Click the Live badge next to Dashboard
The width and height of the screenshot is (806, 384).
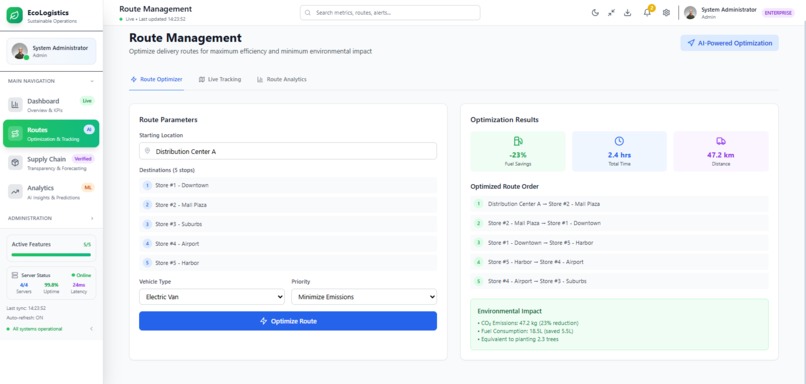[87, 101]
